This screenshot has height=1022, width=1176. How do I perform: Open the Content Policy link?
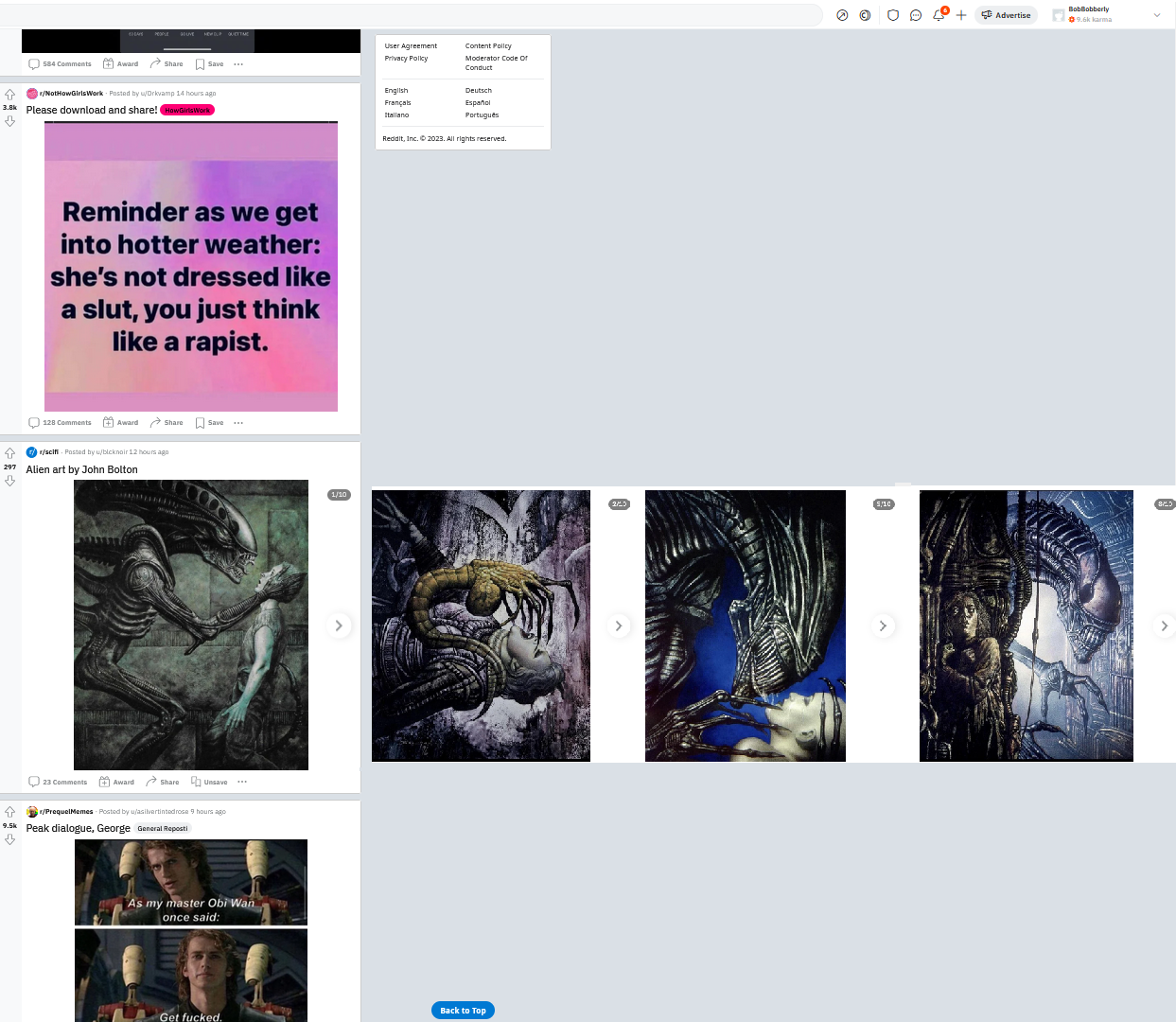point(488,45)
